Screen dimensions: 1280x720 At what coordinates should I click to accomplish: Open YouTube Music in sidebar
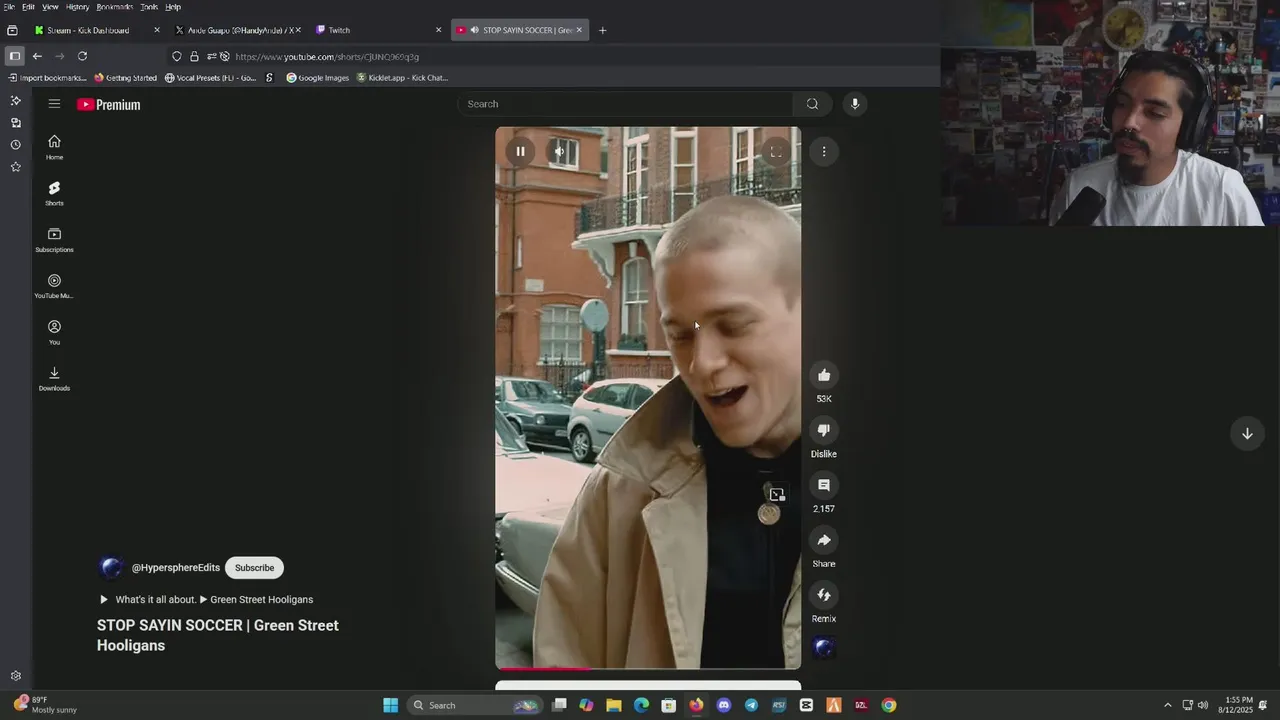pyautogui.click(x=54, y=286)
